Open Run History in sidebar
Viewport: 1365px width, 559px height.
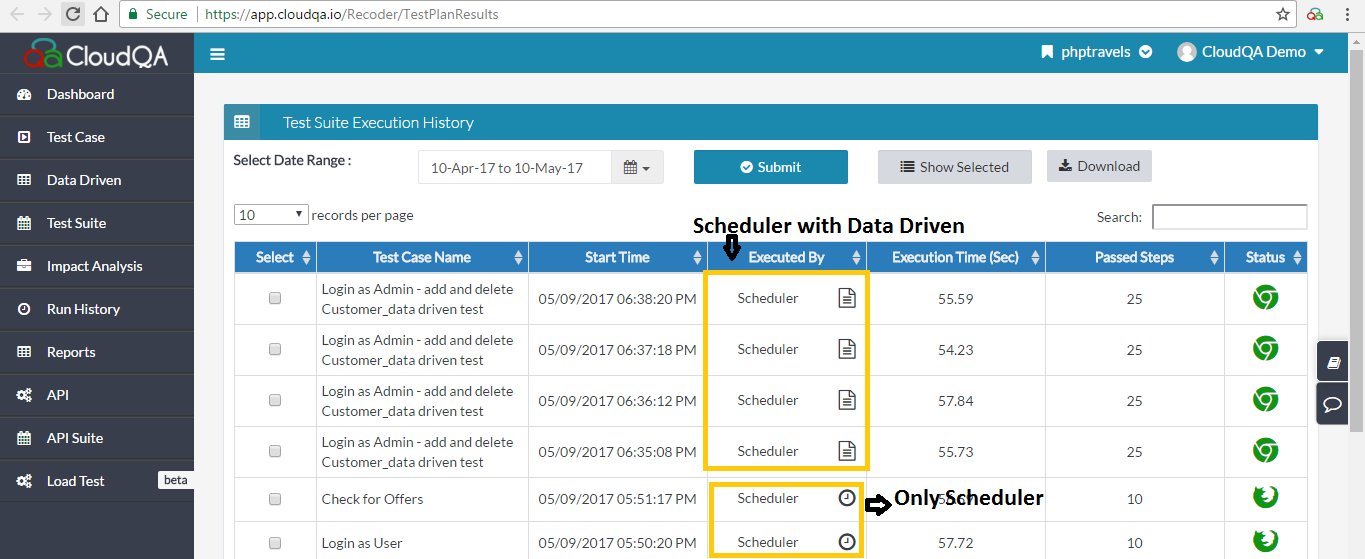pyautogui.click(x=97, y=309)
